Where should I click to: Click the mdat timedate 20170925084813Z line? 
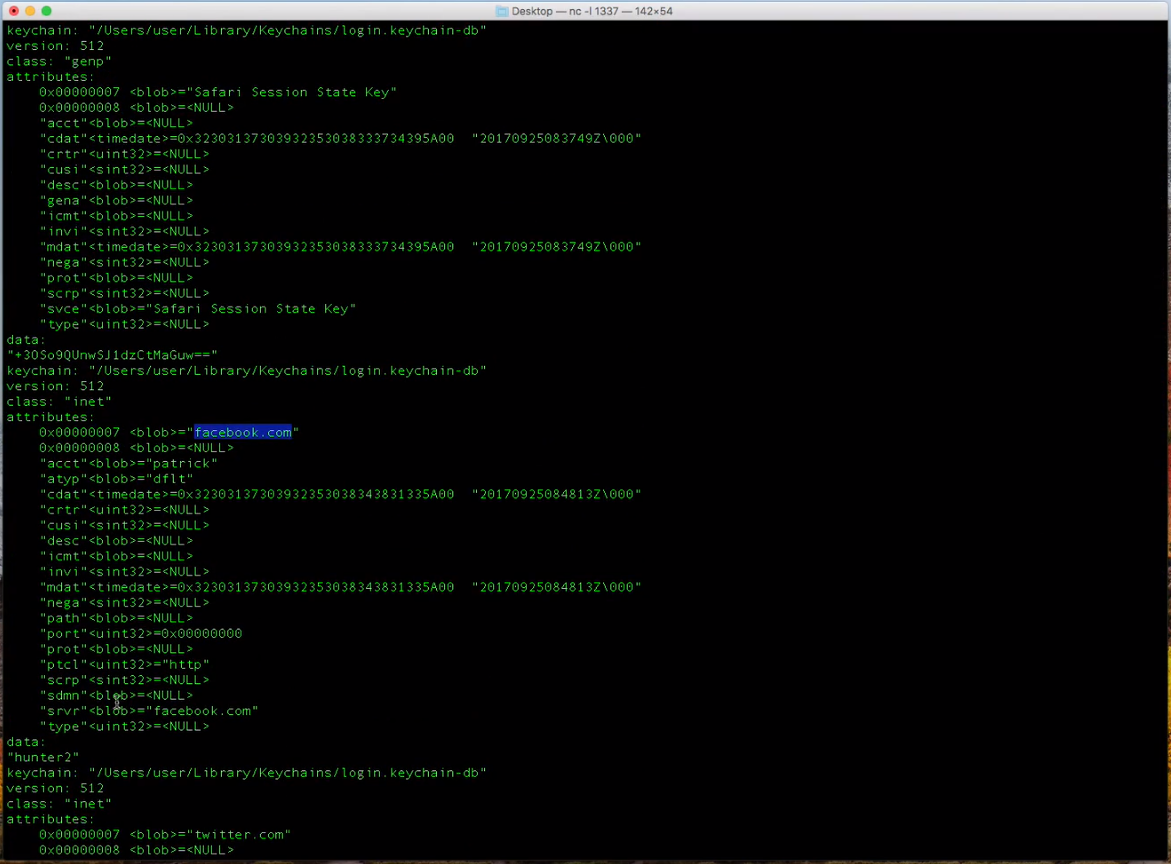341,588
